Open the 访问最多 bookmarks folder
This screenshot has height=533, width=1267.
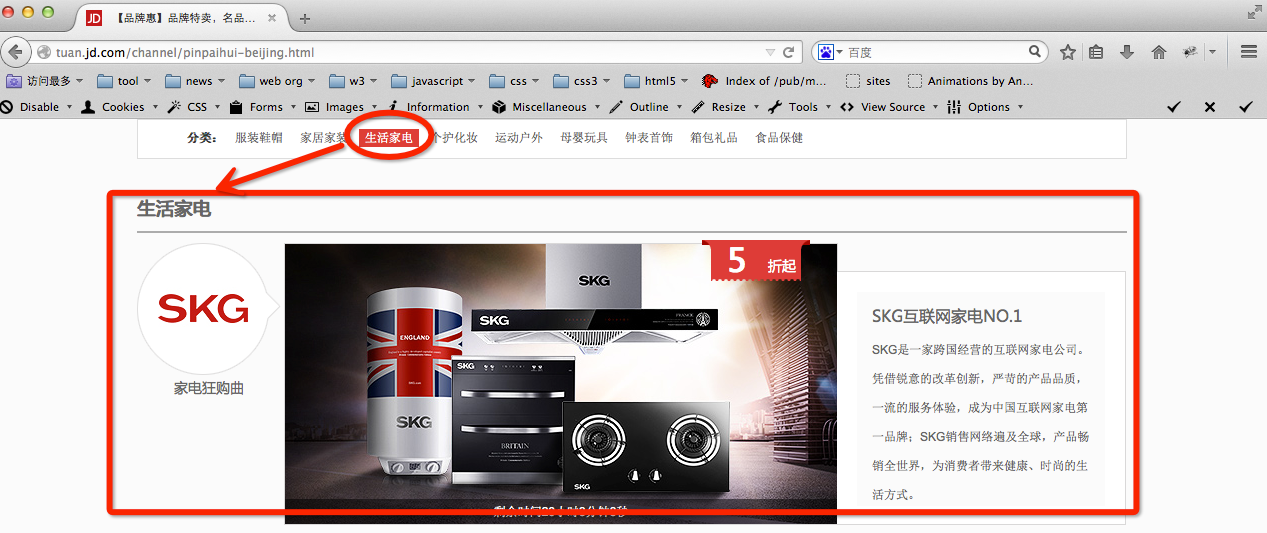[x=45, y=81]
